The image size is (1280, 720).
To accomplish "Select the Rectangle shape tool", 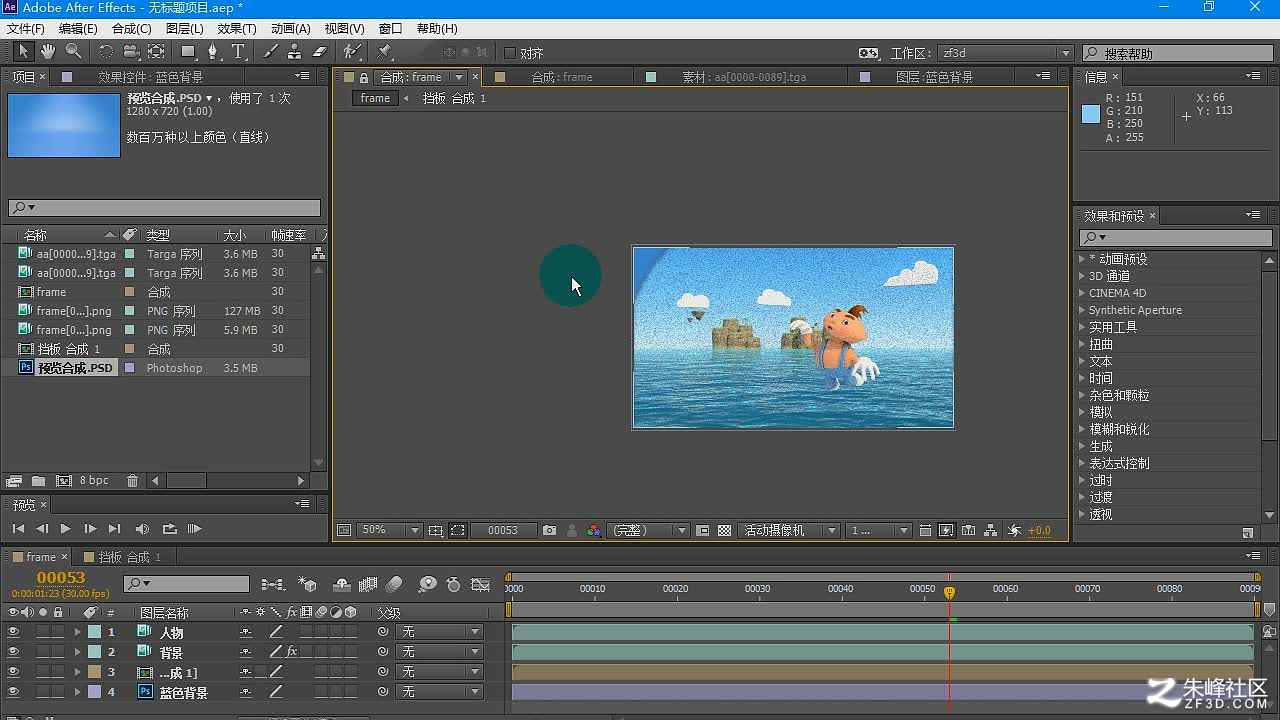I will pyautogui.click(x=188, y=52).
